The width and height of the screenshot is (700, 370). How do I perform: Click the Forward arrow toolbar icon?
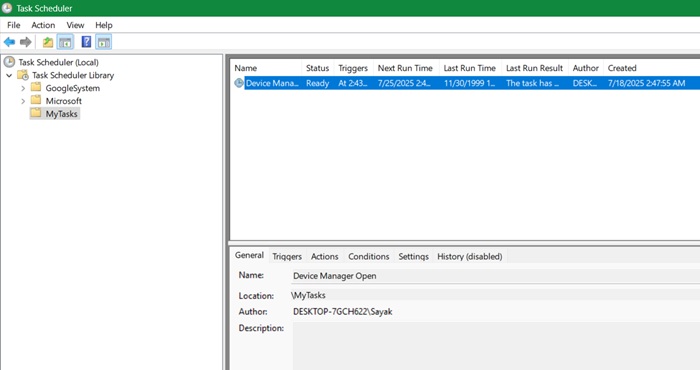(26, 42)
